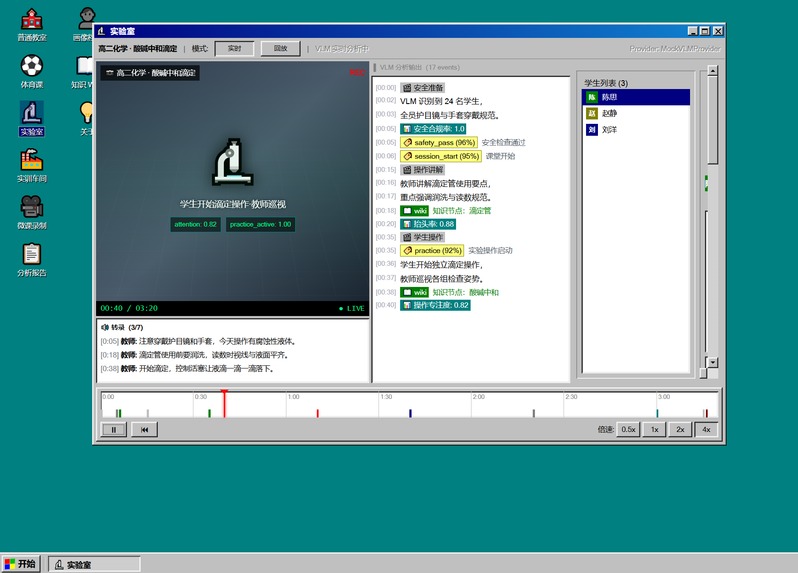Click transcript line at [0:05] about 护目镜

point(198,341)
